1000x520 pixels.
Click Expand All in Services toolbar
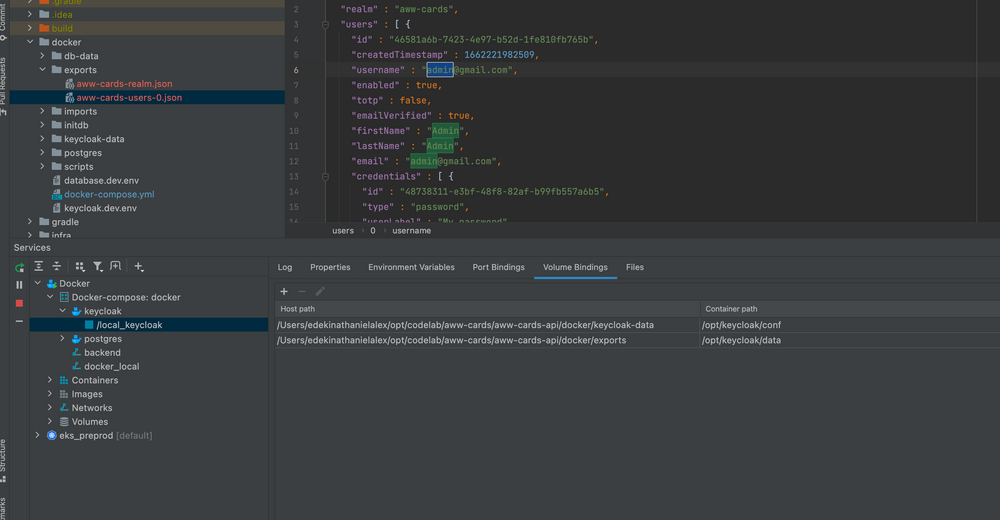pos(39,267)
